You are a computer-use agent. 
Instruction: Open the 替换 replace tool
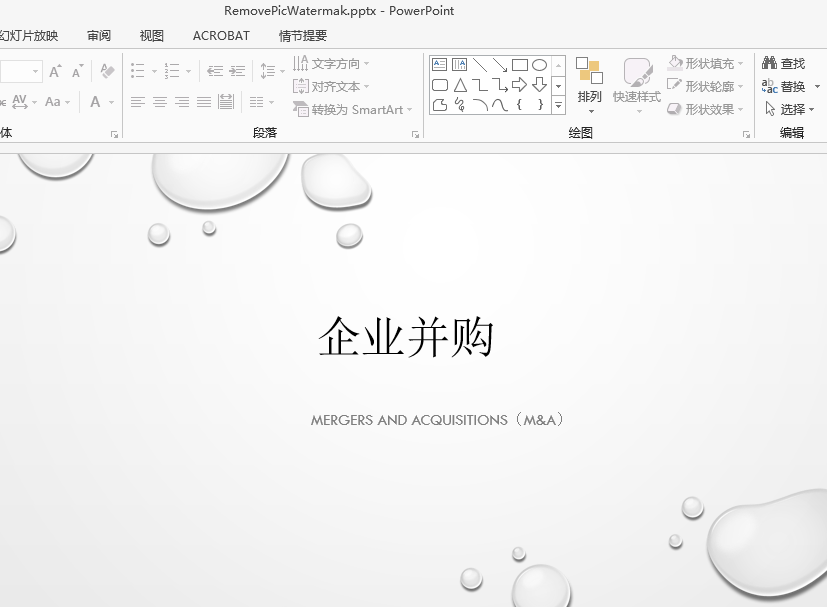[x=784, y=86]
